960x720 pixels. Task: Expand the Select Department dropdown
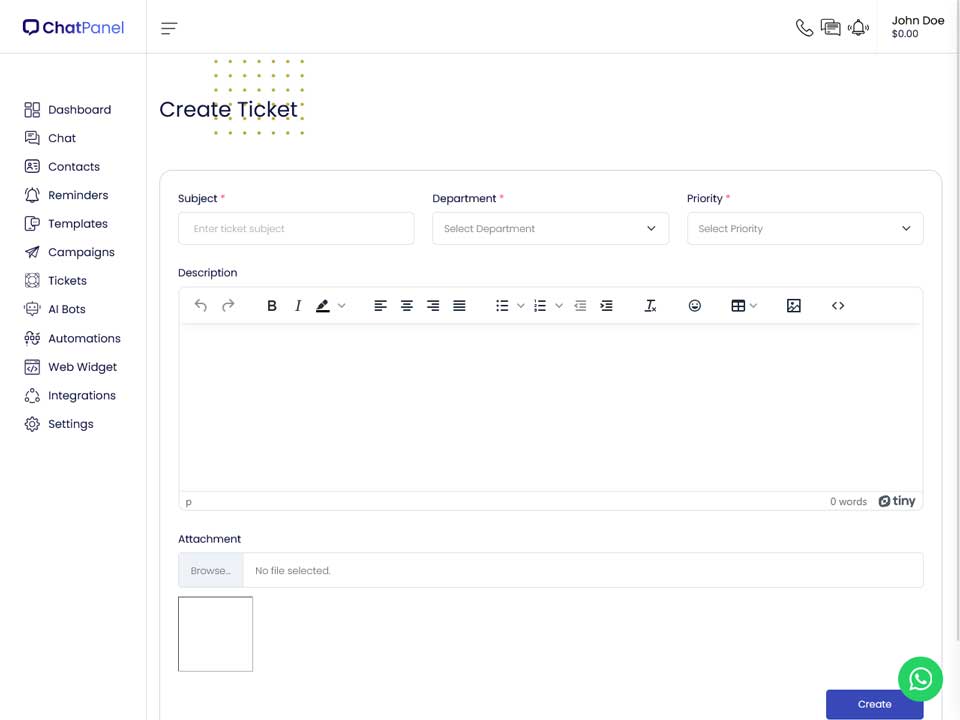[x=550, y=228]
